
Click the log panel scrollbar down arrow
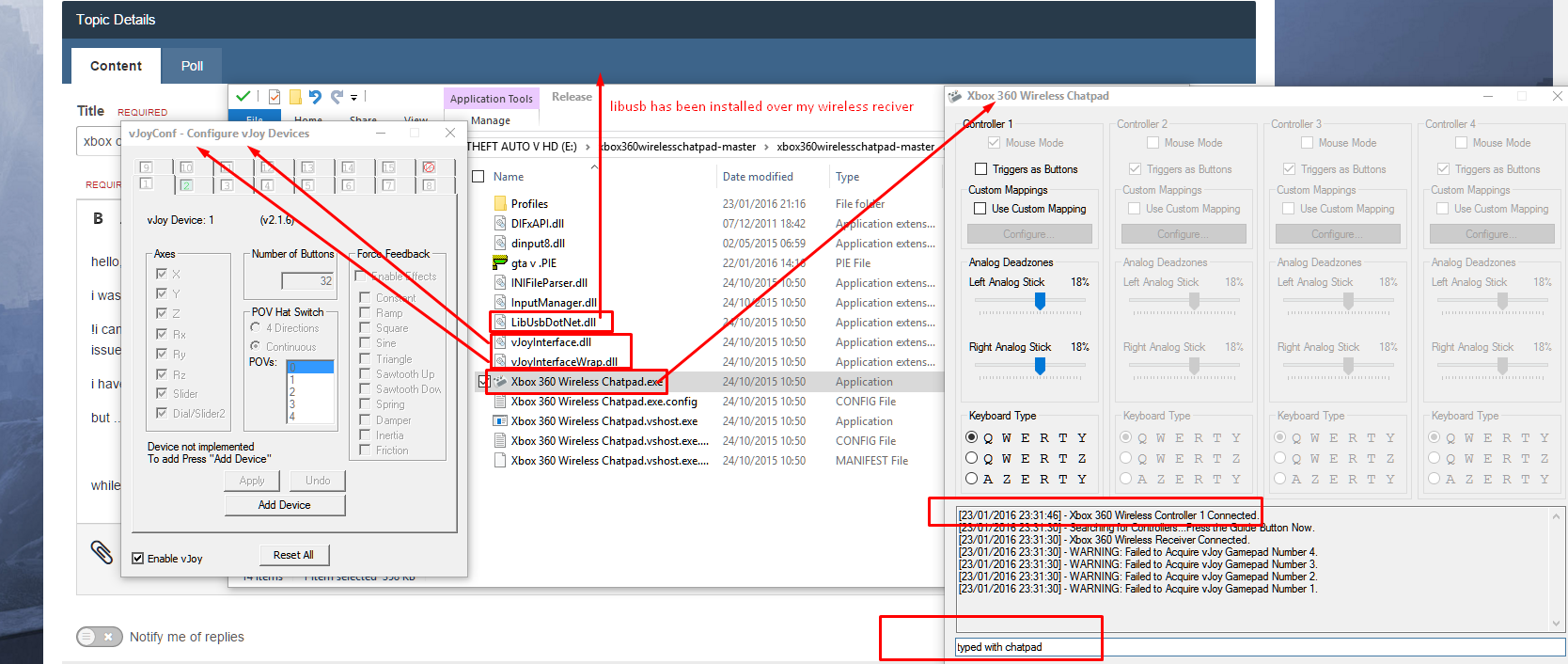point(1556,623)
